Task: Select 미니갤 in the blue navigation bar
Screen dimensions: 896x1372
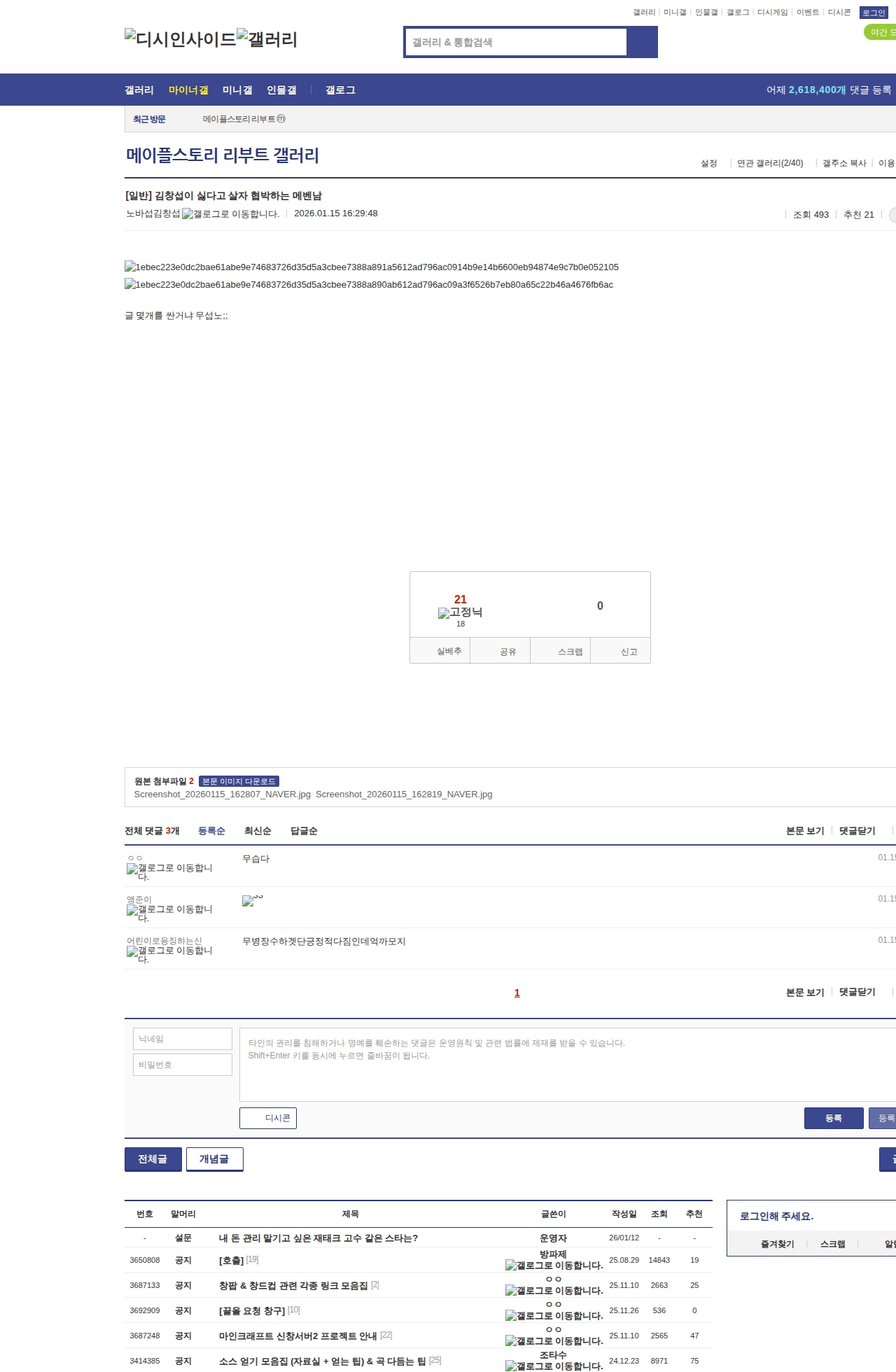Action: (237, 90)
